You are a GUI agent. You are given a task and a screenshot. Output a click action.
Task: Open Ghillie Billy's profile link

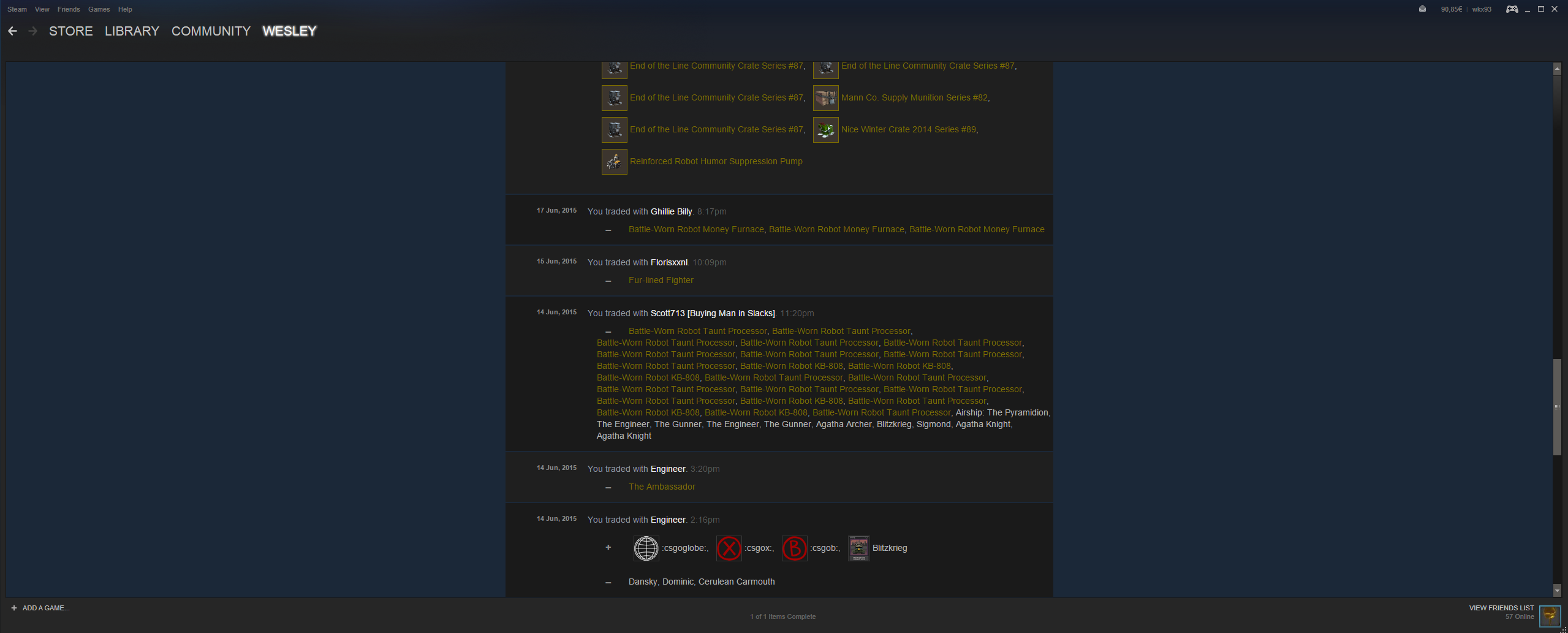click(x=671, y=211)
